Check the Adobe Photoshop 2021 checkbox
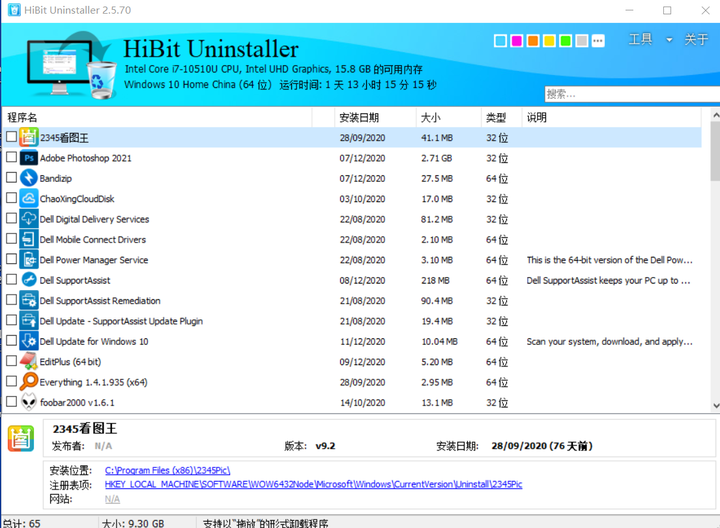This screenshot has height=528, width=720. (x=11, y=157)
